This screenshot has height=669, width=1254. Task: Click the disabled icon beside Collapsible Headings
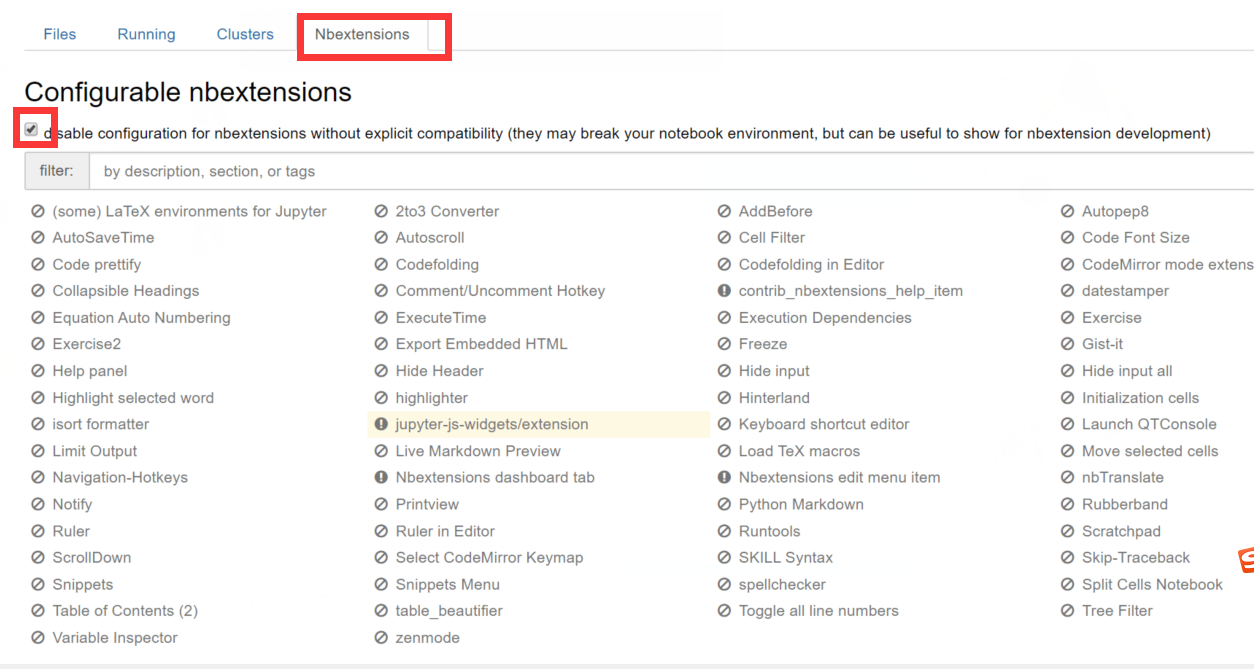(x=38, y=291)
